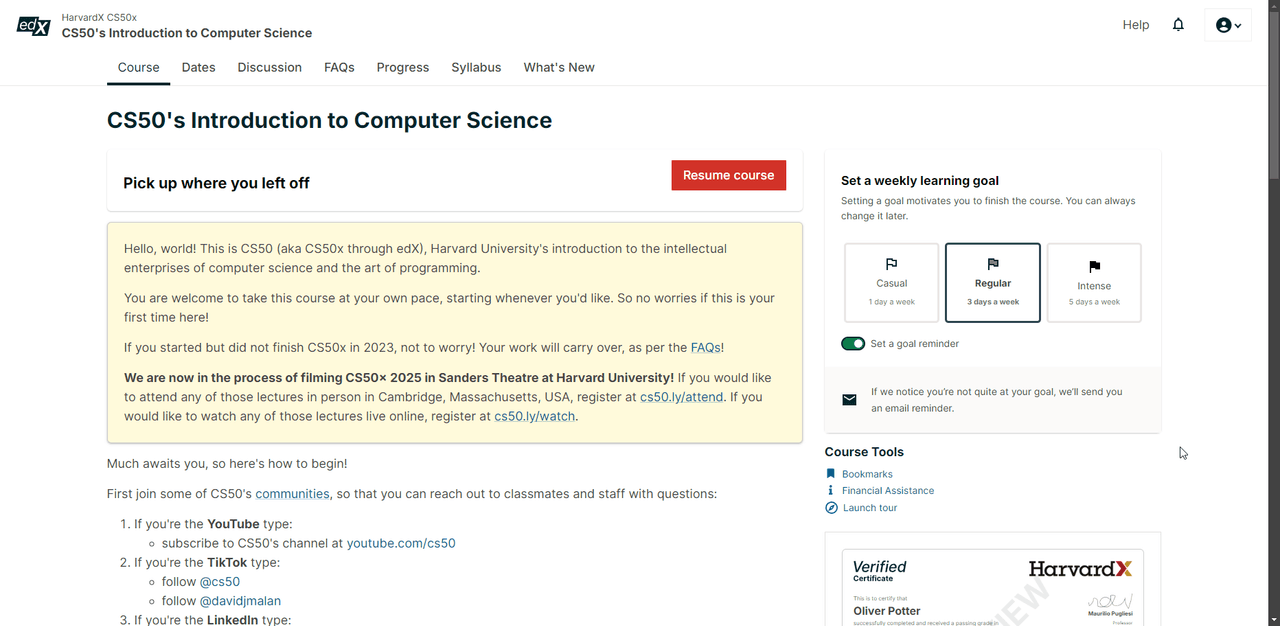1280x626 pixels.
Task: Open the Help link in header
Action: point(1135,25)
